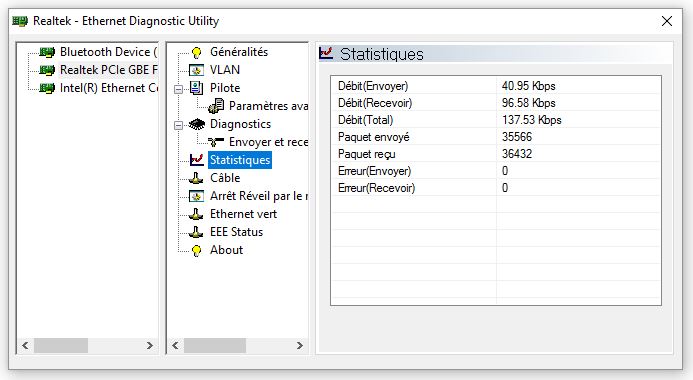
Task: Click the Erreur(Envoyer) value 0
Action: (505, 171)
